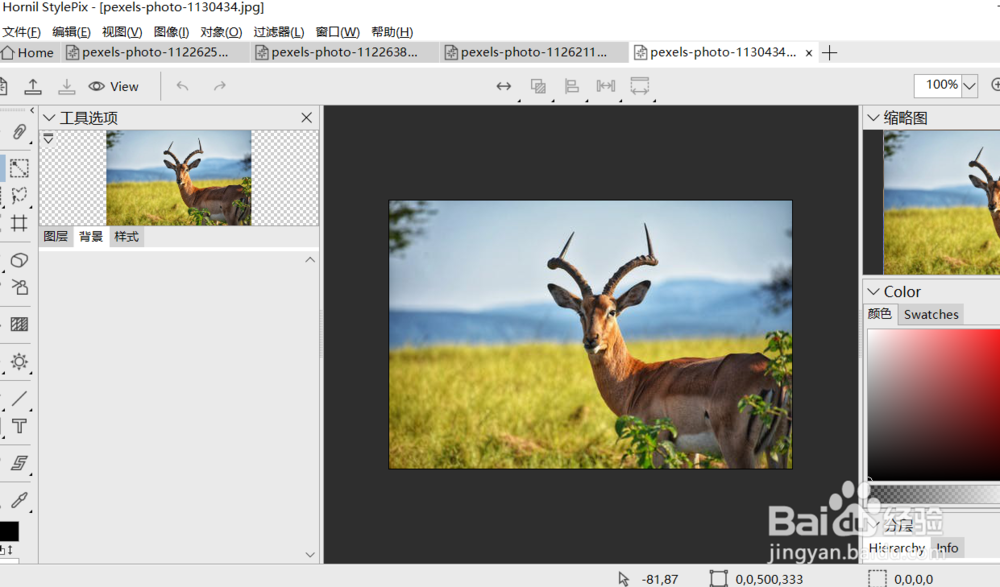Image resolution: width=1000 pixels, height=587 pixels.
Task: Open the 帮助(H) menu
Action: point(392,32)
